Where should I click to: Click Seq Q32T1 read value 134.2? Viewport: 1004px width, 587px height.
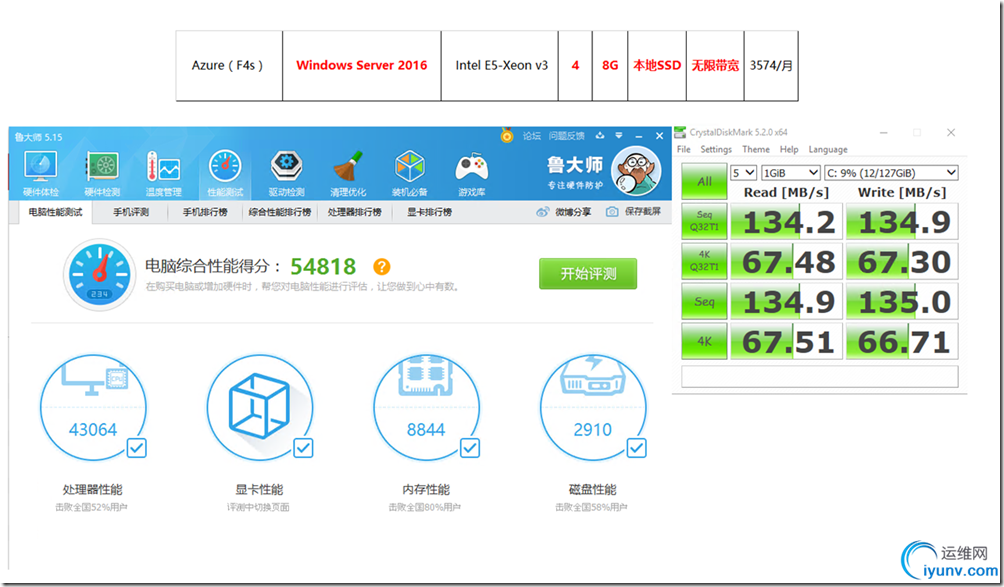pos(786,221)
